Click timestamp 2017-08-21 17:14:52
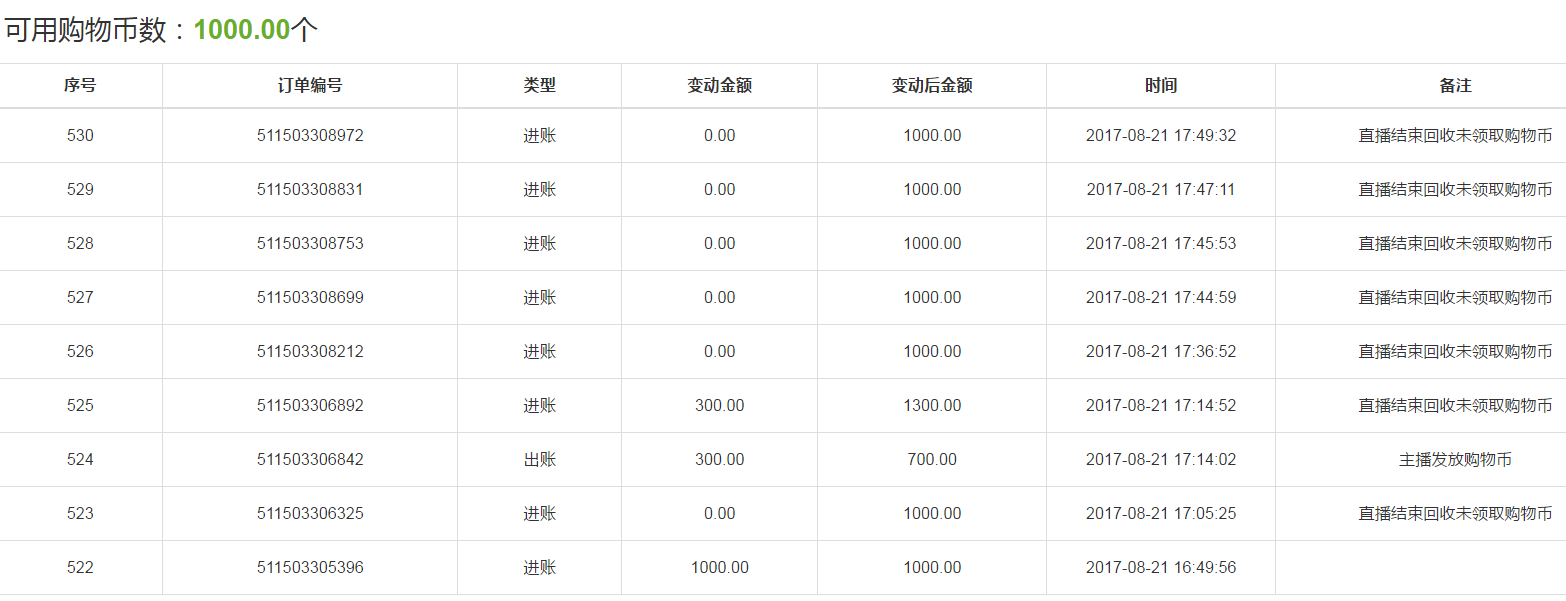The image size is (1566, 601). coord(1161,406)
